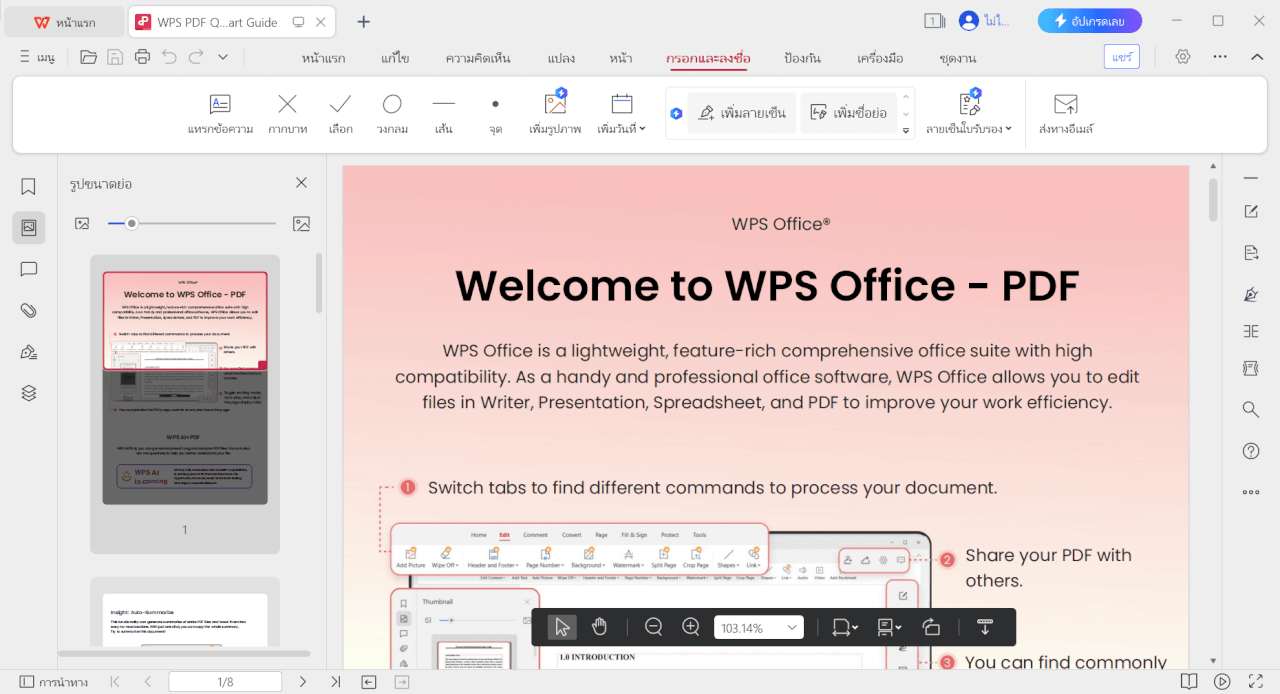
Task: Click the Upgrade Now (อัปเกรดเลย) button
Action: pyautogui.click(x=1090, y=21)
